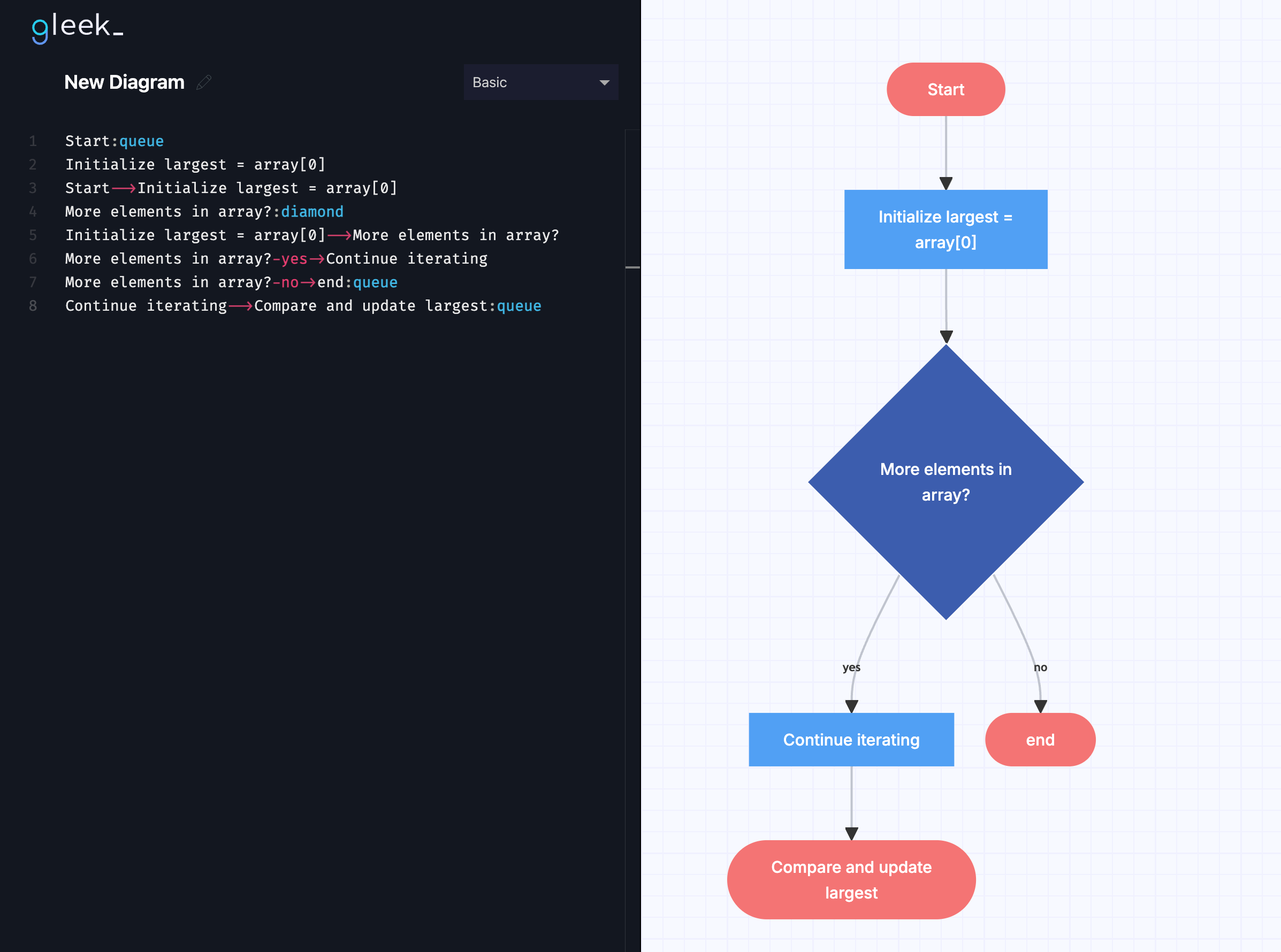Click line 7 end:queue text

[357, 282]
